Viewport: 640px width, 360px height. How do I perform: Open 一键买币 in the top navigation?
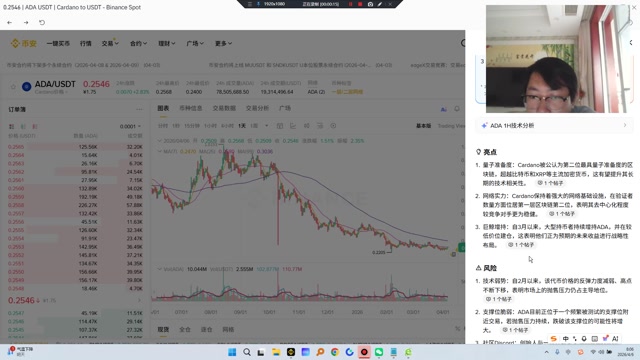point(58,43)
